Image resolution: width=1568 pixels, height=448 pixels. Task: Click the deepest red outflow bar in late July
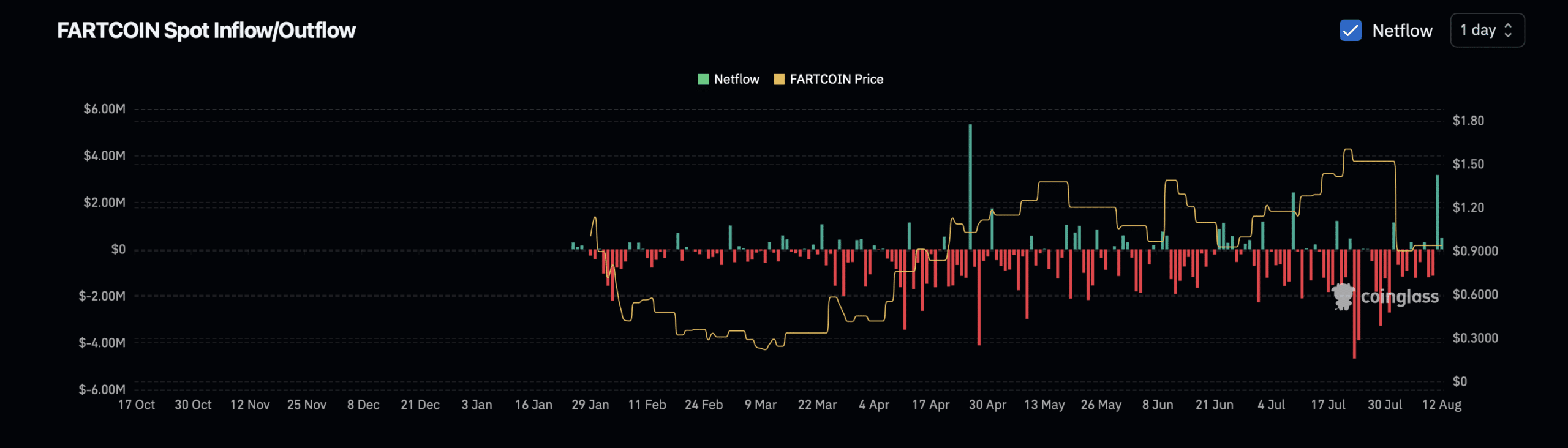click(x=1354, y=306)
